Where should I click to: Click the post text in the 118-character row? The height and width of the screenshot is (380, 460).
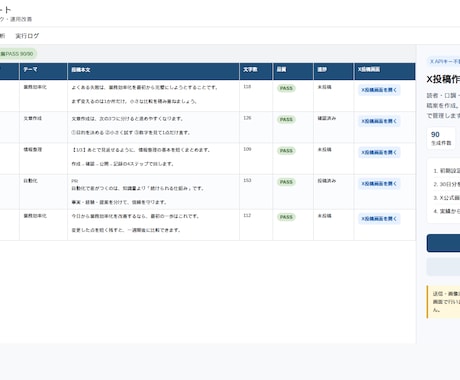point(145,94)
